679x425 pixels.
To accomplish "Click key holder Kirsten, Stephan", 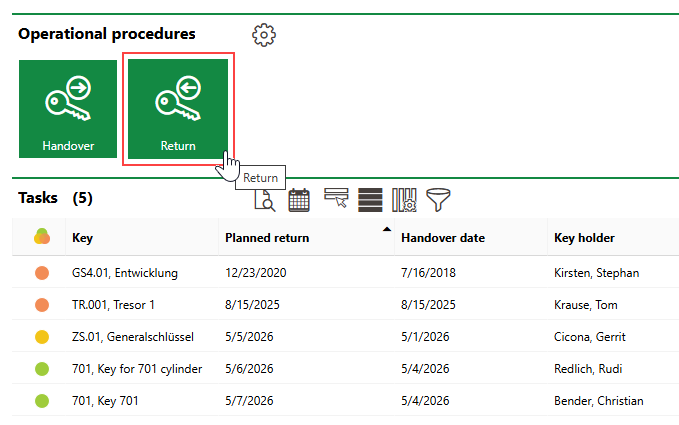I will (x=597, y=273).
